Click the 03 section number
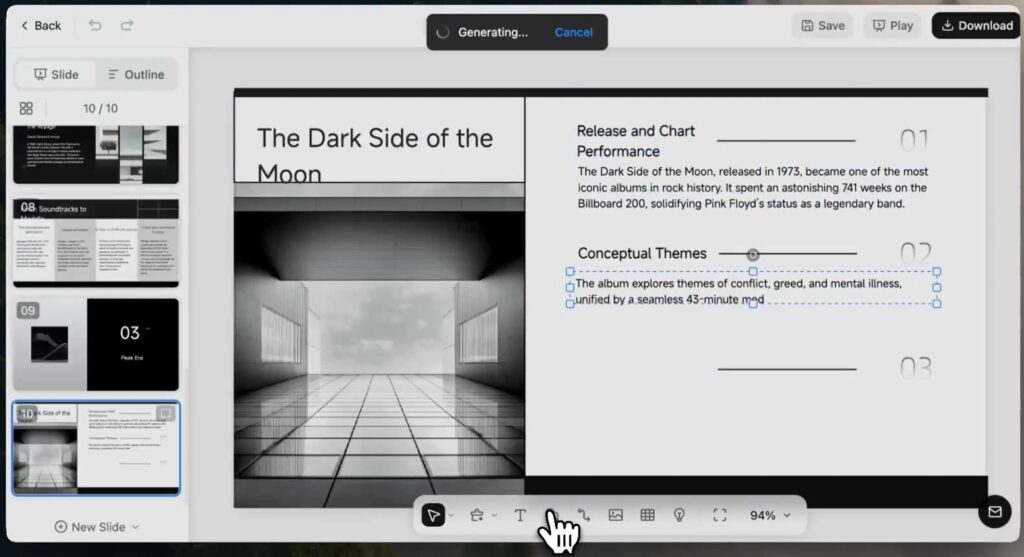This screenshot has height=557, width=1024. (x=916, y=368)
